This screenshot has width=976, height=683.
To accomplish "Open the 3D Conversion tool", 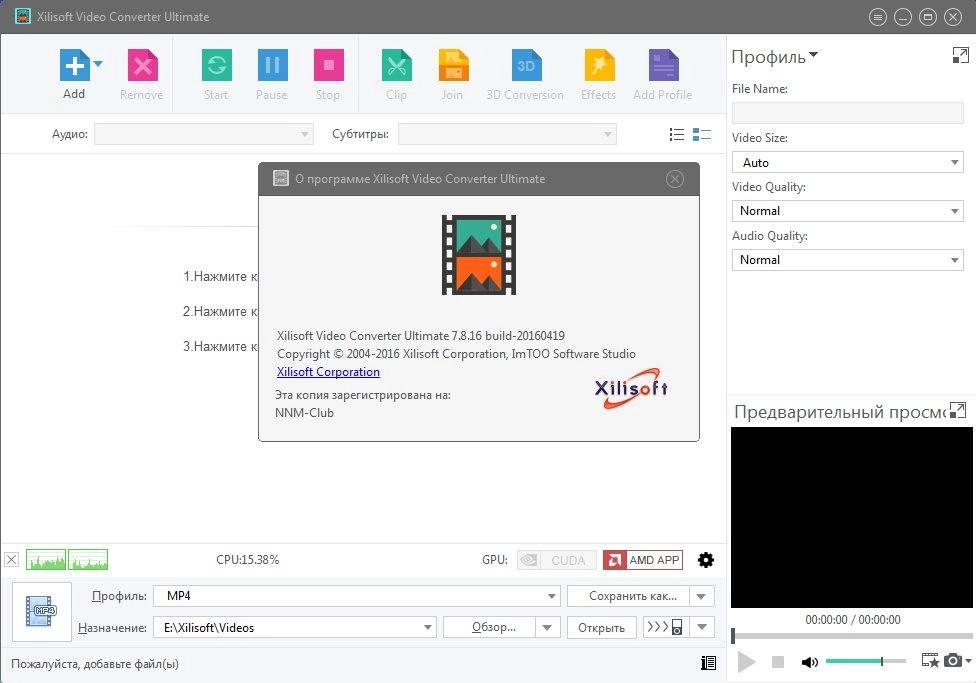I will 526,65.
